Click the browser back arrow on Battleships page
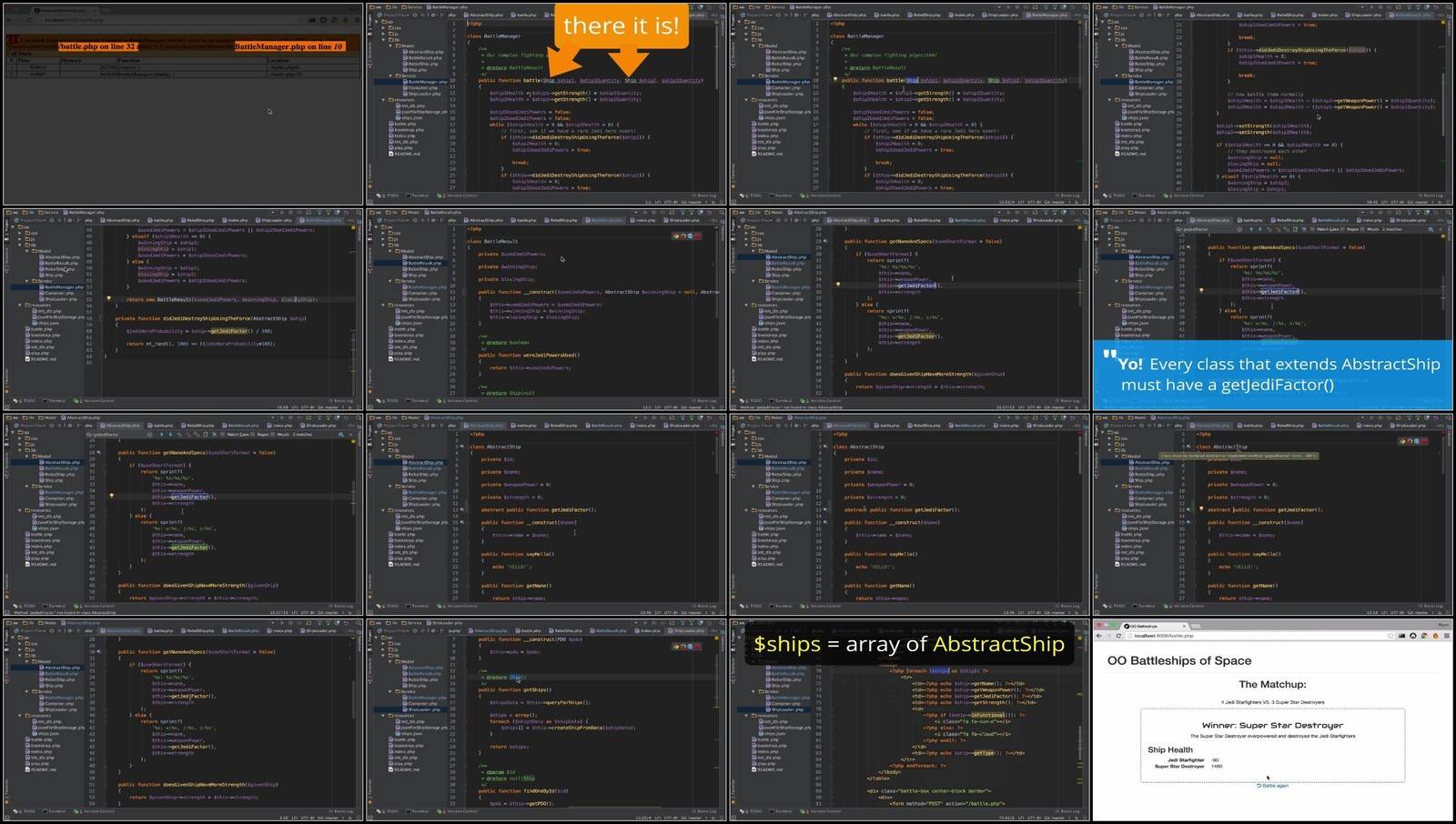The width and height of the screenshot is (1456, 824). point(1099,636)
